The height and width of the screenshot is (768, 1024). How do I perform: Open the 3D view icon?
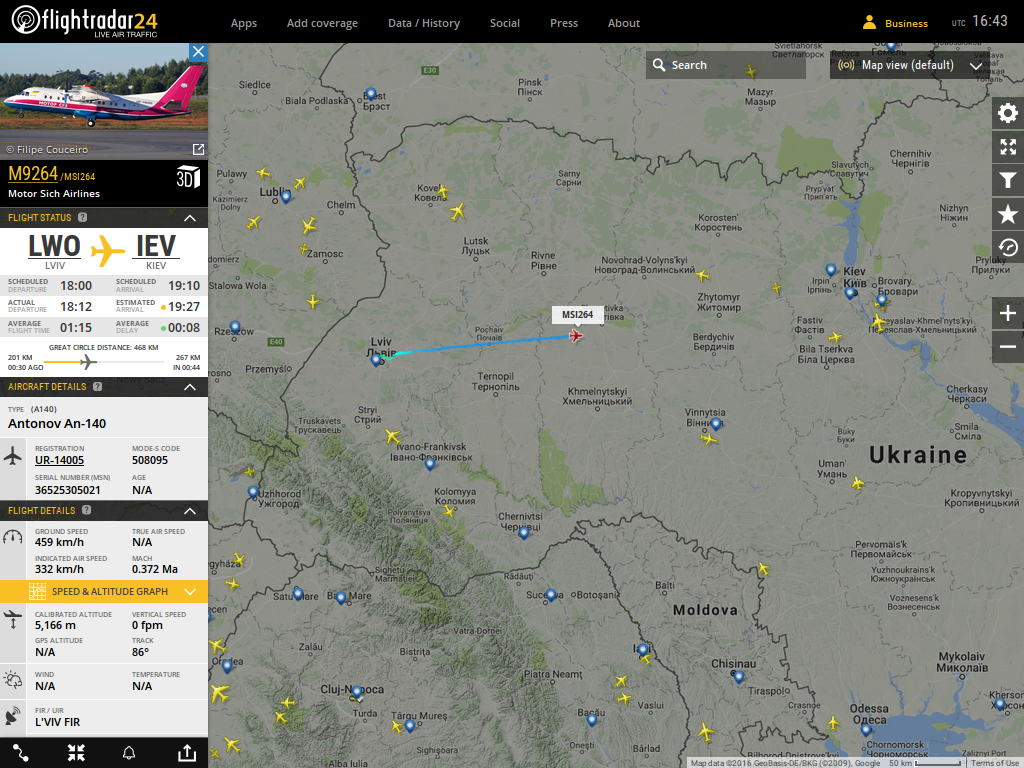188,177
